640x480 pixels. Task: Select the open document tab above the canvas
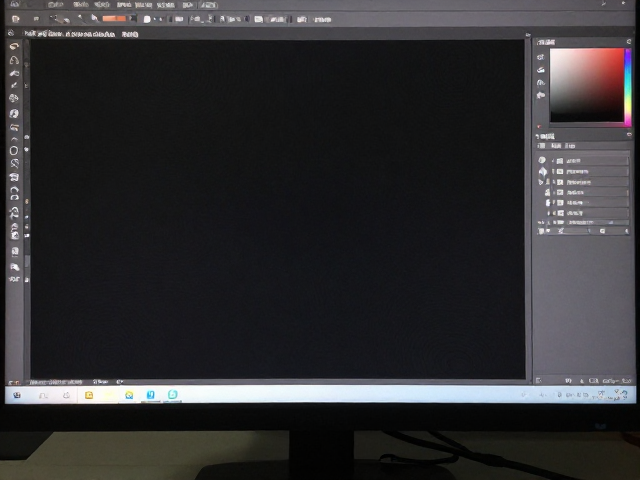(70, 34)
